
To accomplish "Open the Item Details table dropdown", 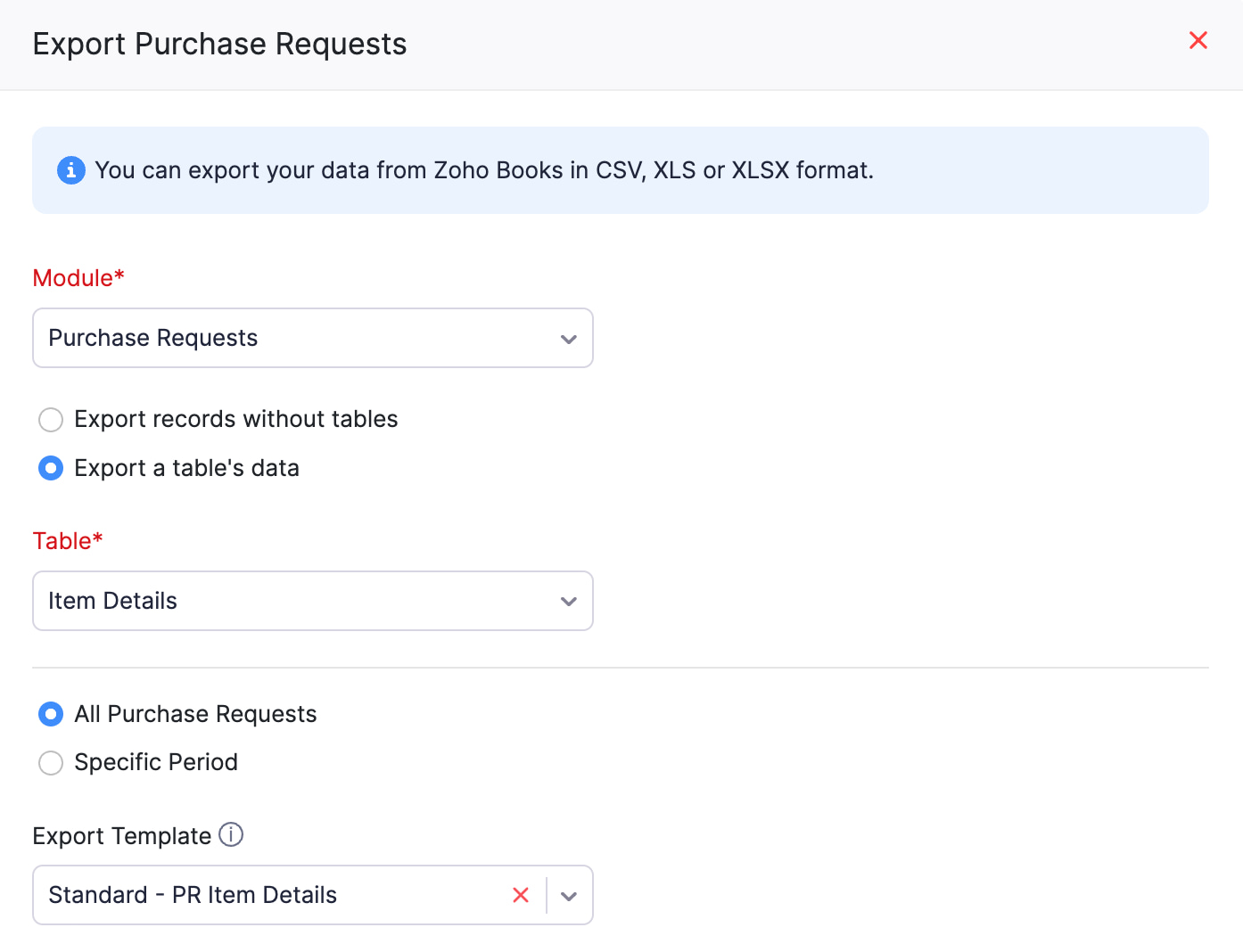I will [312, 601].
